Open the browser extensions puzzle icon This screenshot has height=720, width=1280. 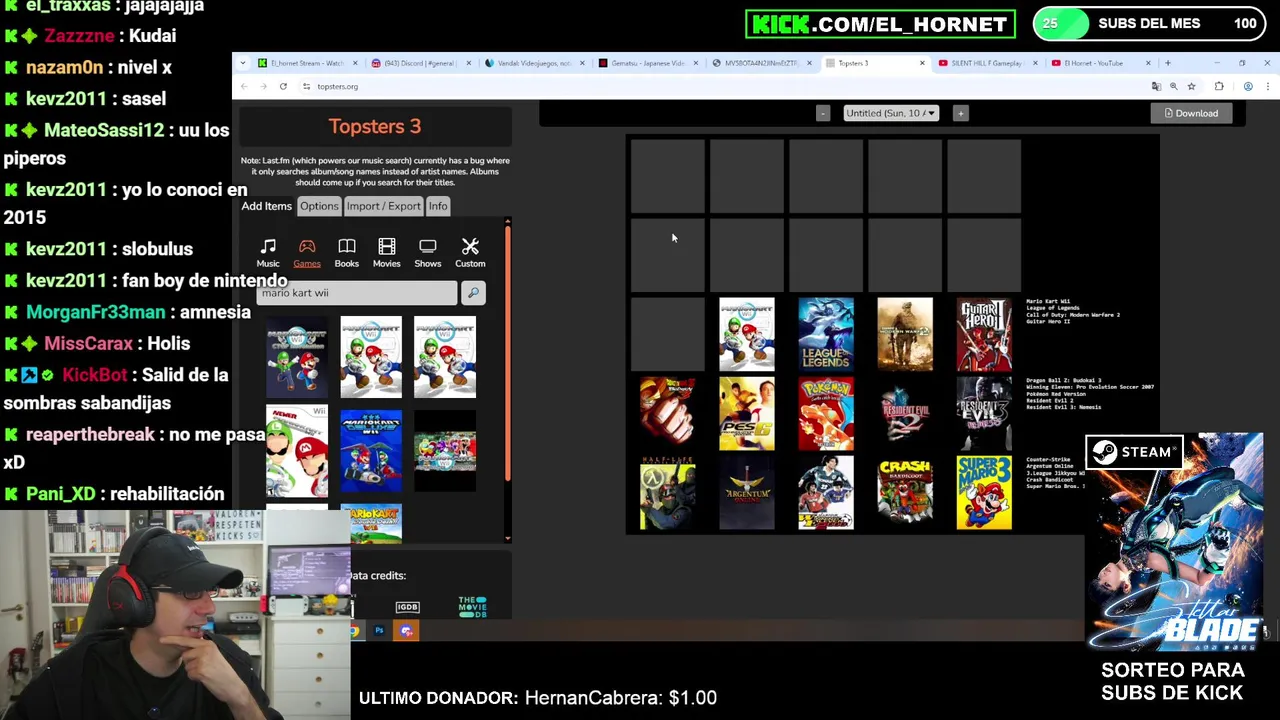click(1219, 87)
